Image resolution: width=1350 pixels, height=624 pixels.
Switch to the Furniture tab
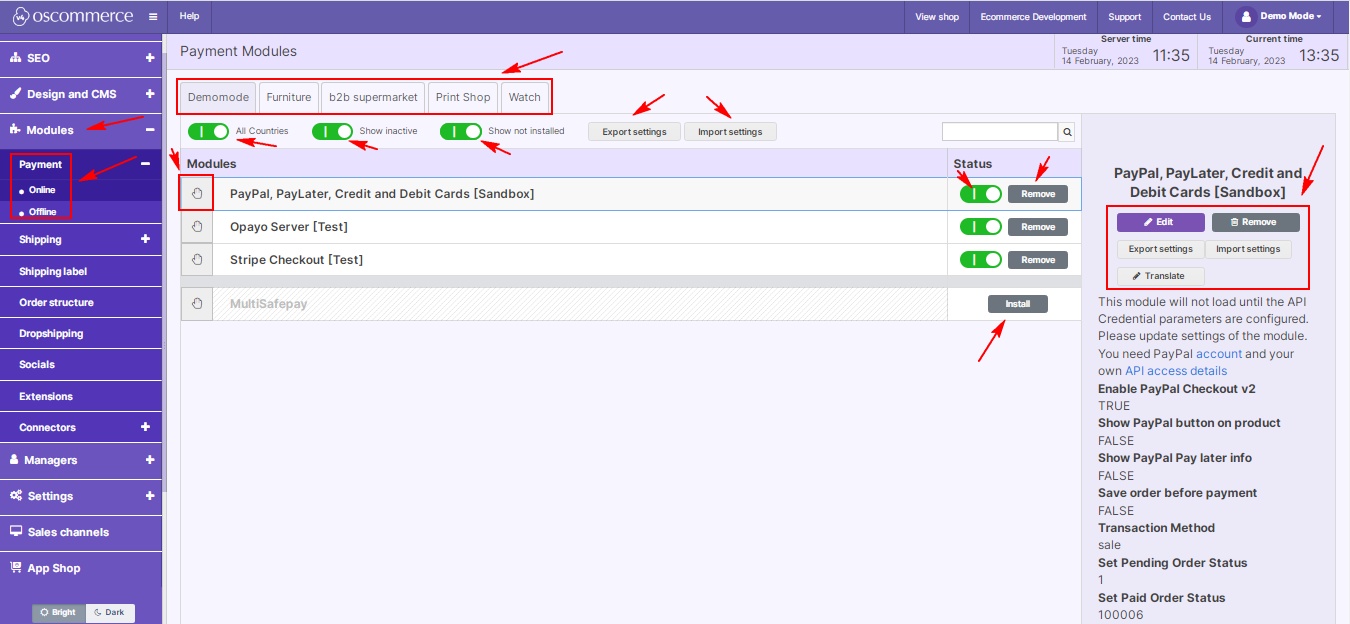[x=289, y=98]
